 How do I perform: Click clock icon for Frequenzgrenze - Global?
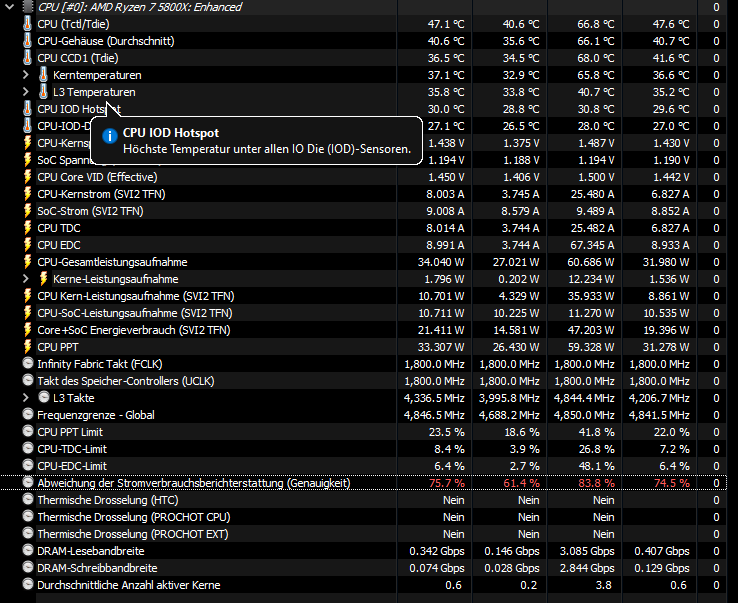[28, 414]
